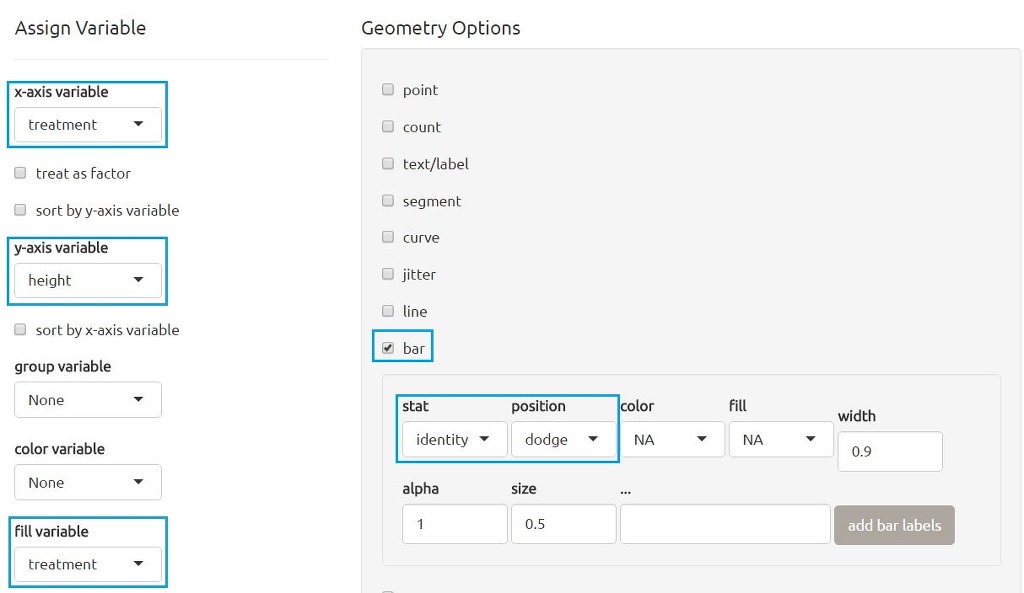Select the curve geometry checkbox
Image resolution: width=1024 pixels, height=593 pixels.
tap(388, 237)
